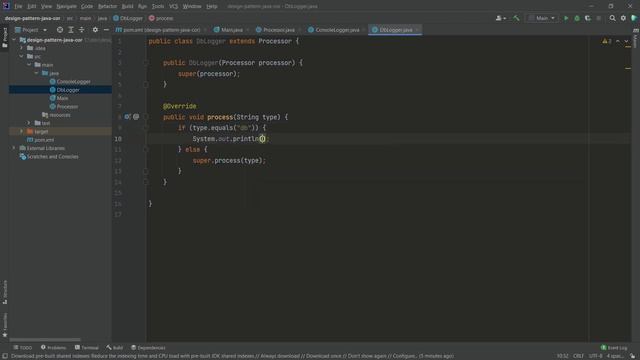This screenshot has height=360, width=640.
Task: Toggle tool window bars icon in status bar
Action: click(4, 356)
